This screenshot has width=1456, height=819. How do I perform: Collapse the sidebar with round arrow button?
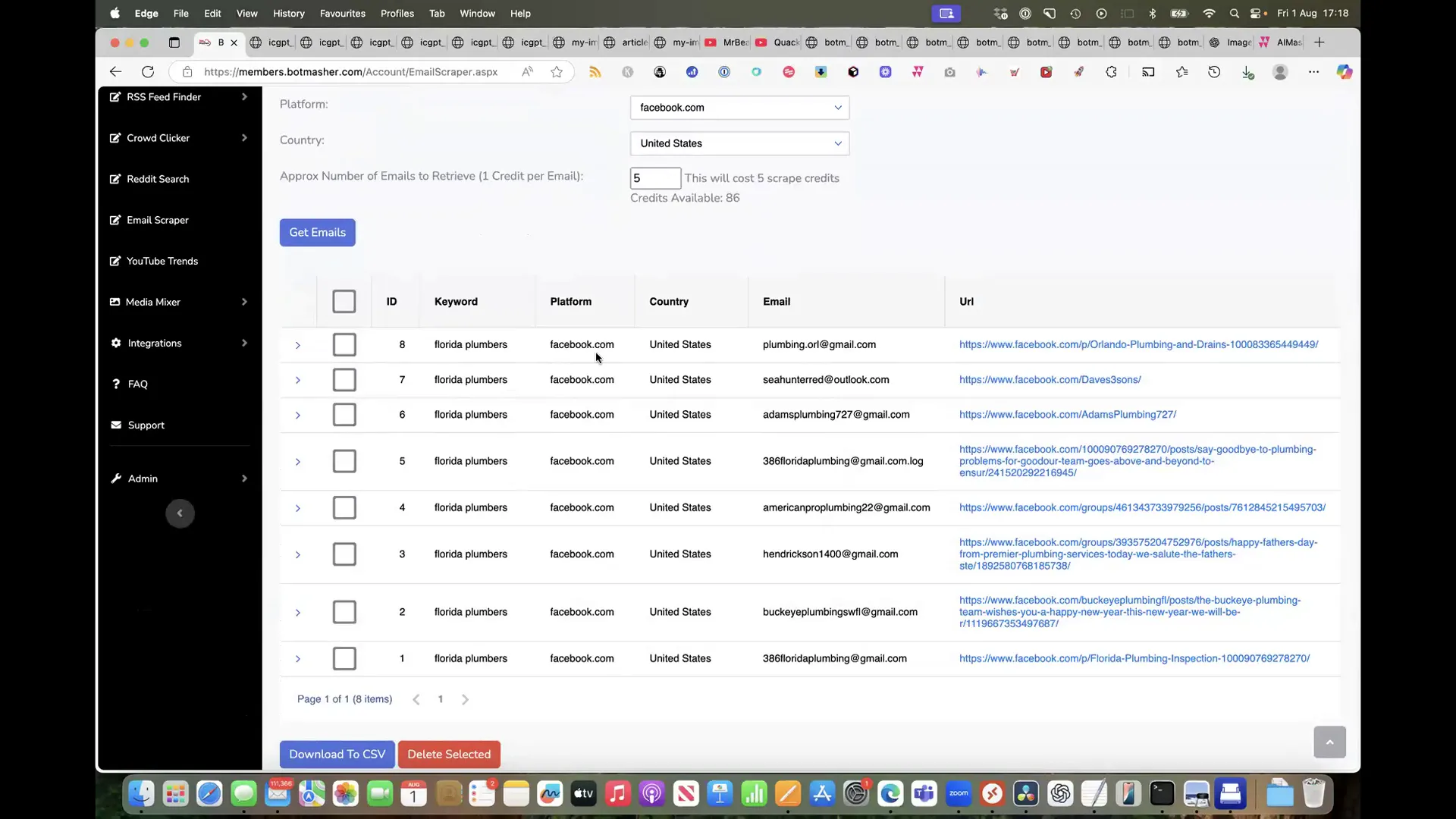[x=180, y=513]
